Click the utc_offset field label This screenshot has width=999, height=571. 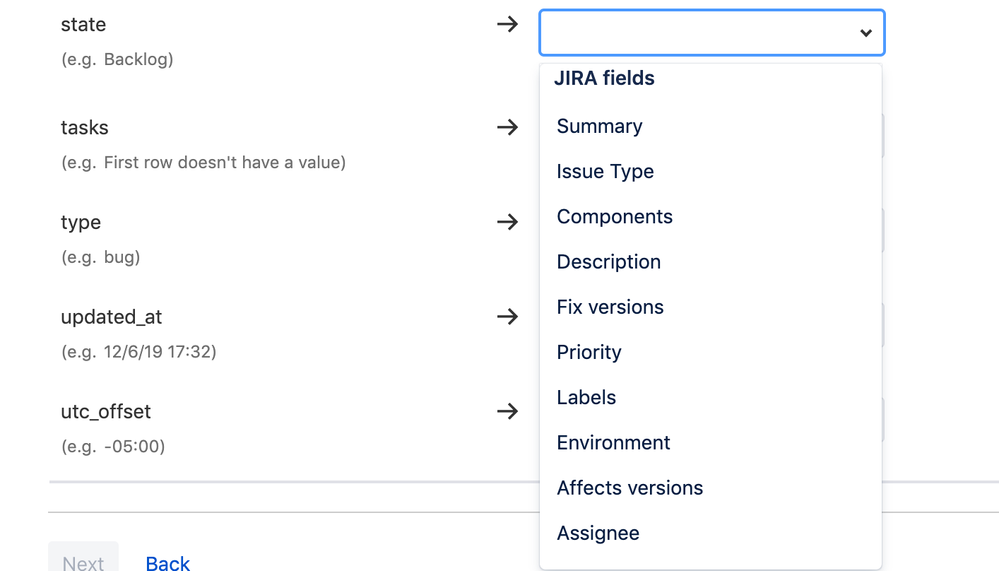(106, 412)
